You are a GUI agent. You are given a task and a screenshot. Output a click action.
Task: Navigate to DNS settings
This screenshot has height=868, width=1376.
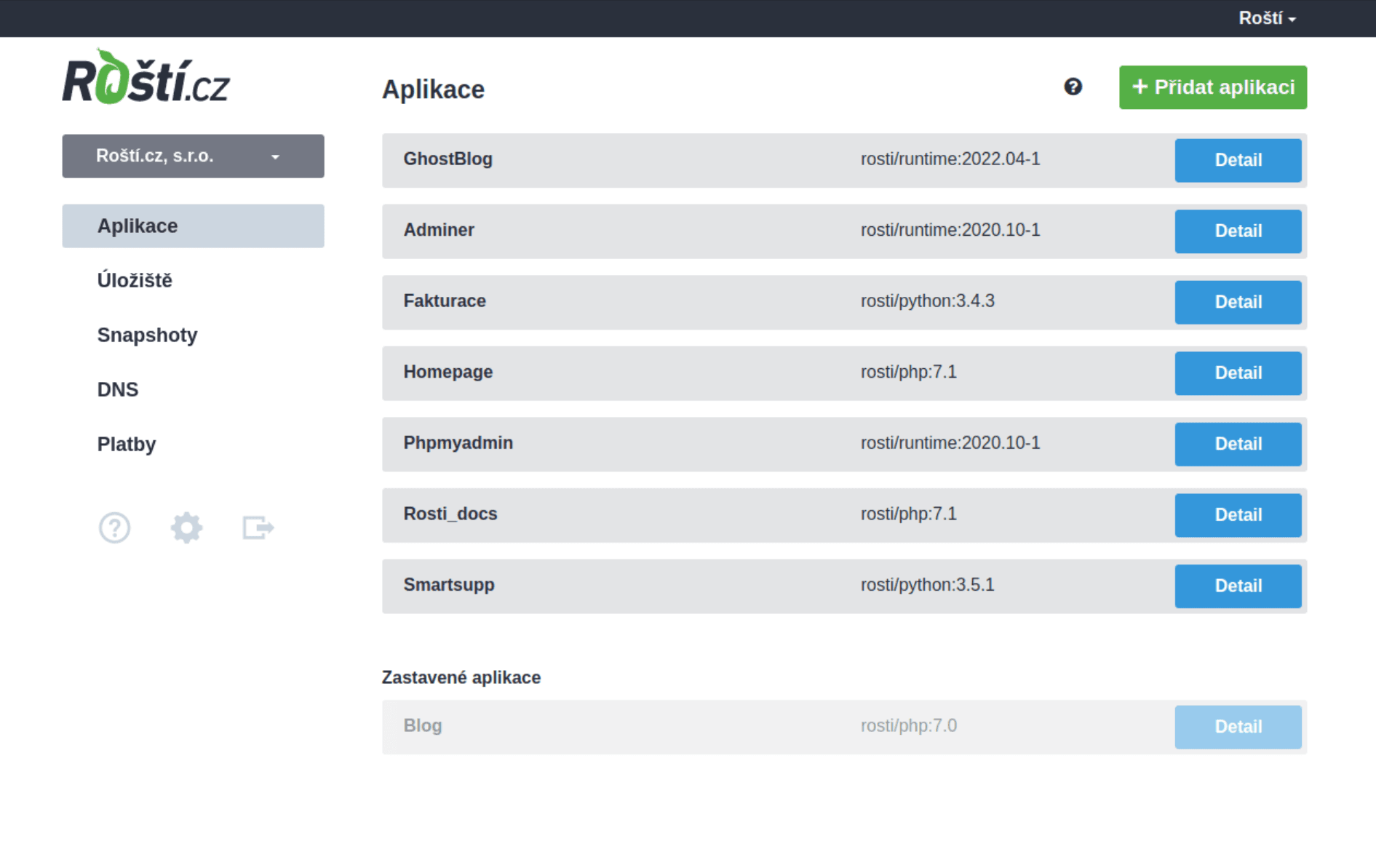point(117,390)
